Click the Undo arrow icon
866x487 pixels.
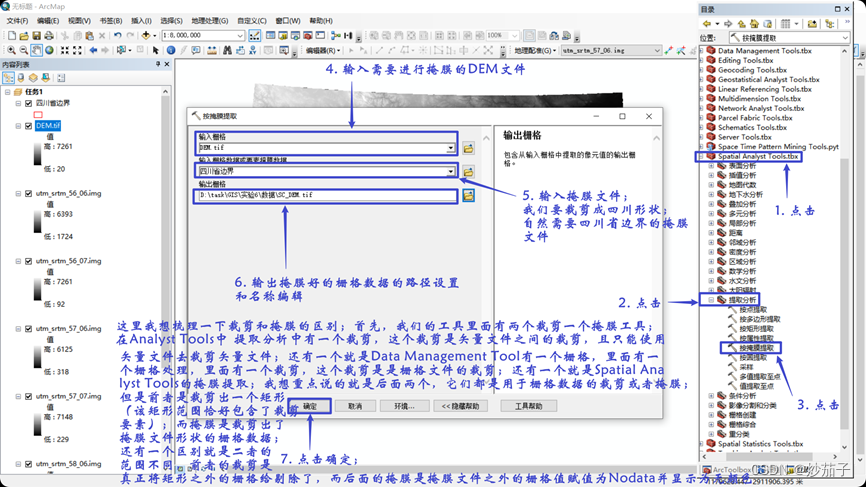tap(118, 36)
